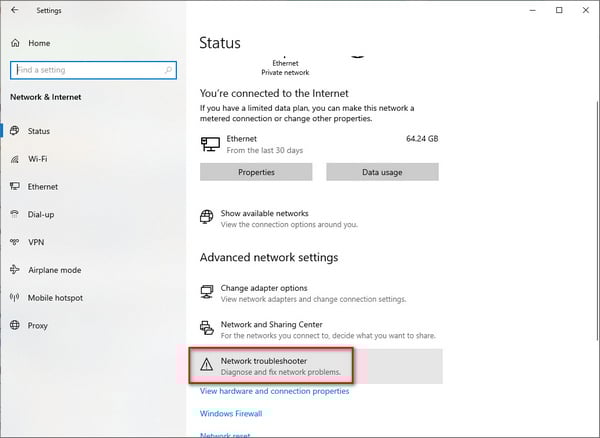
Task: Click the Airplane mode plane icon
Action: click(15, 270)
